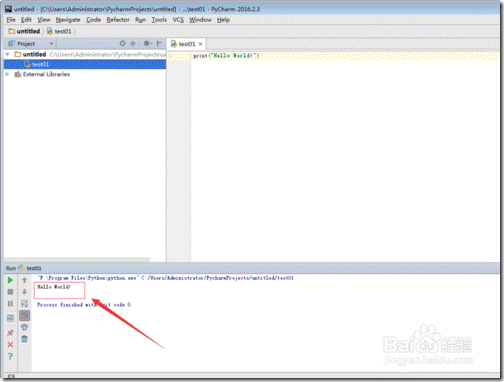Open the View menu

click(44, 20)
